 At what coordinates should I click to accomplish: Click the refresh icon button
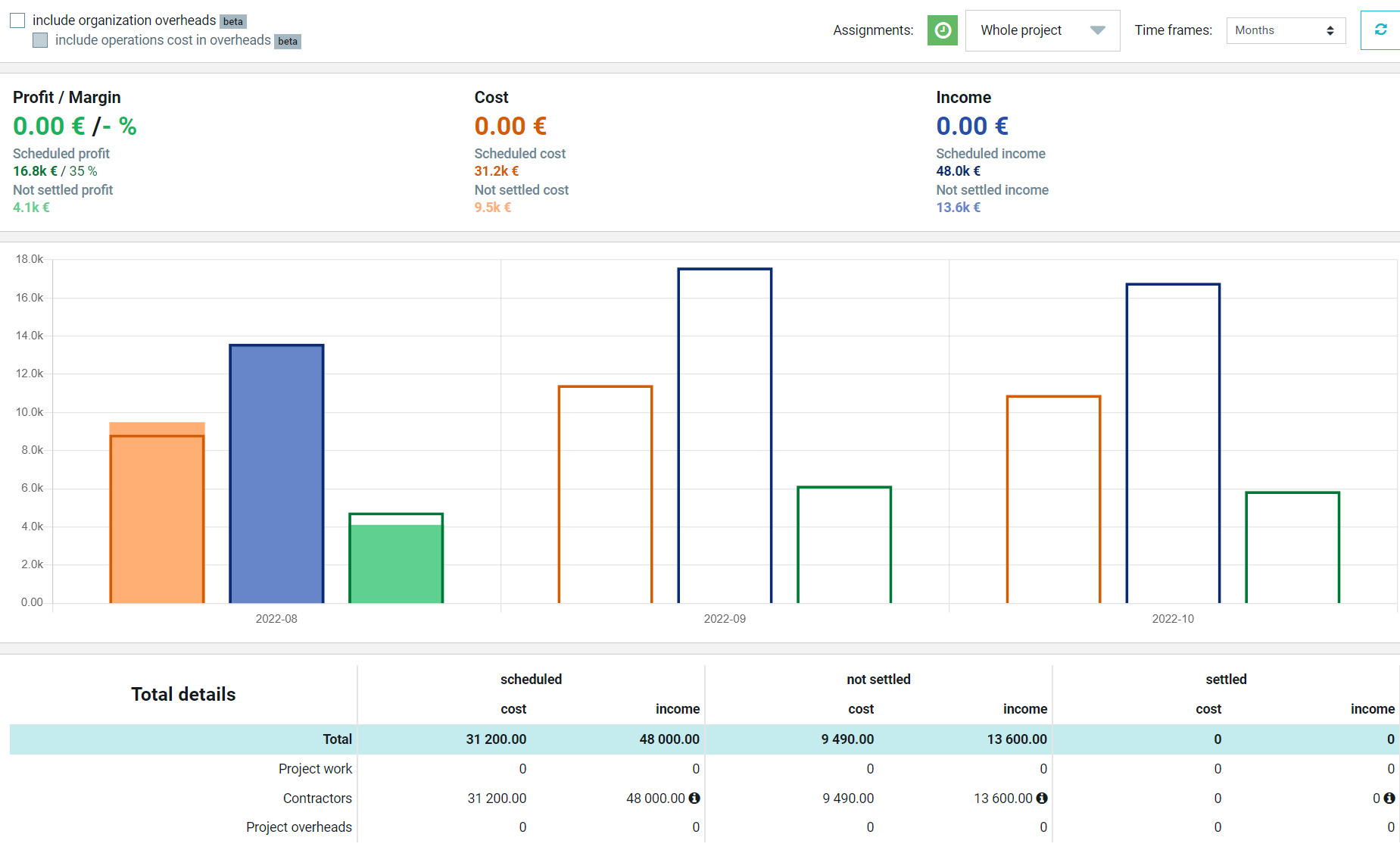1380,30
